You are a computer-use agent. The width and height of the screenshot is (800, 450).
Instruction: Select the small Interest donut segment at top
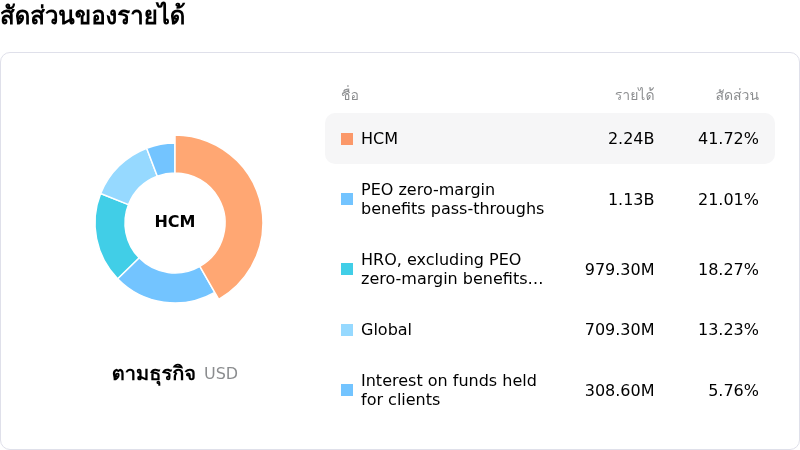163,158
